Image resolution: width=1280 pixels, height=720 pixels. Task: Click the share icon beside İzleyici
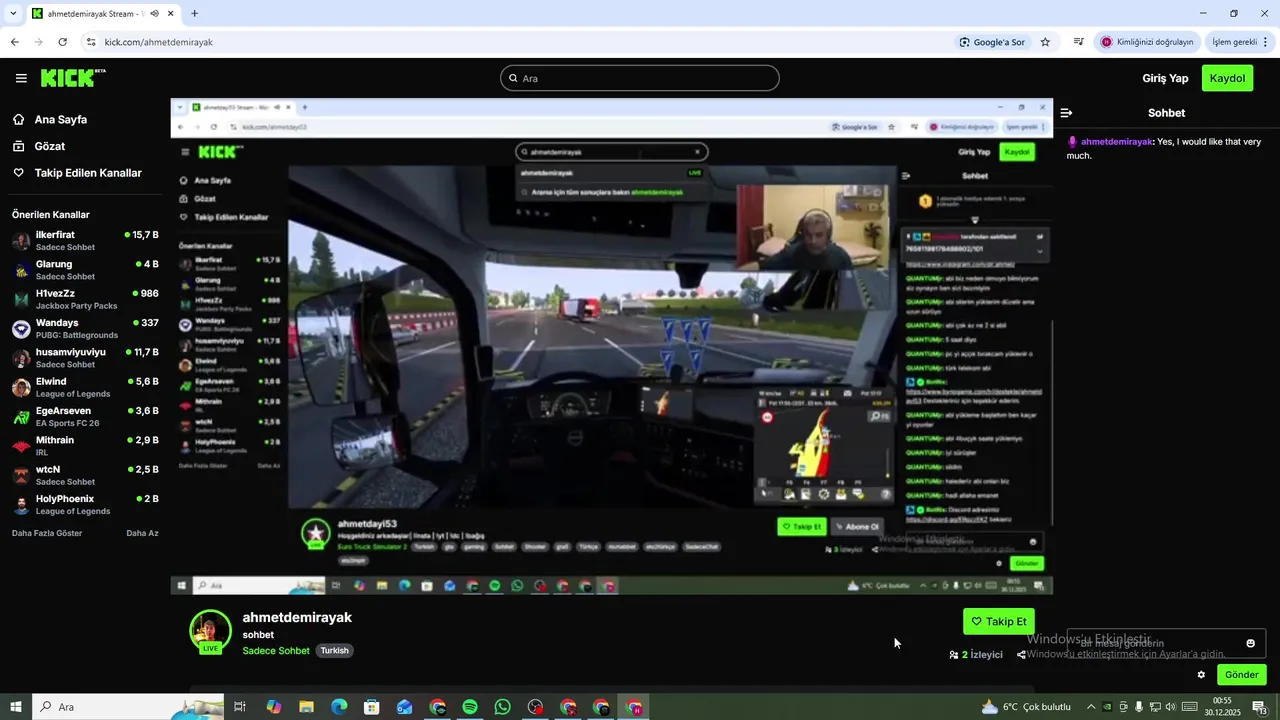click(1021, 655)
